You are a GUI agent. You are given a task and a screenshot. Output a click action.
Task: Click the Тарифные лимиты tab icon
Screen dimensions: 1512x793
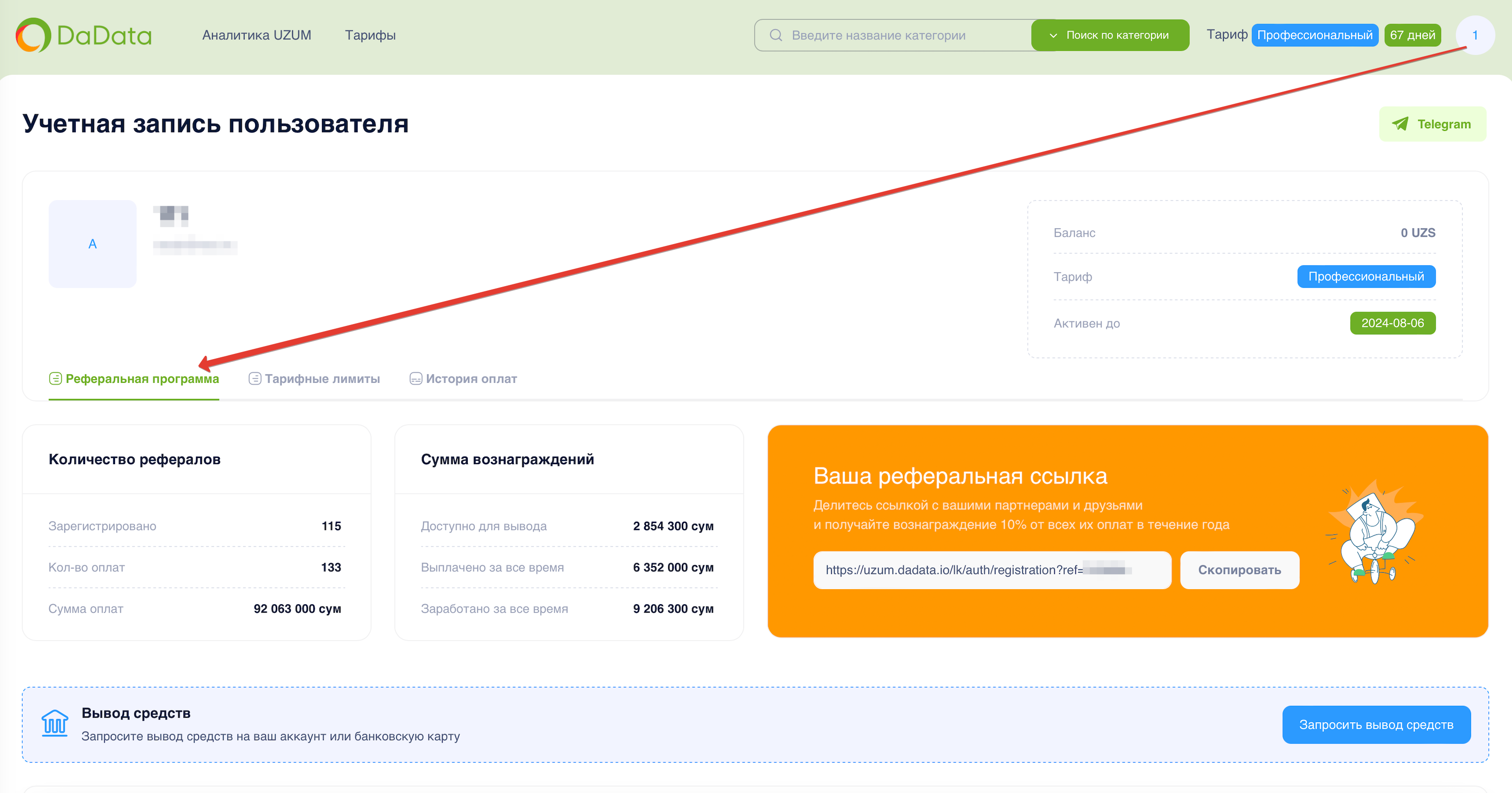click(x=255, y=378)
